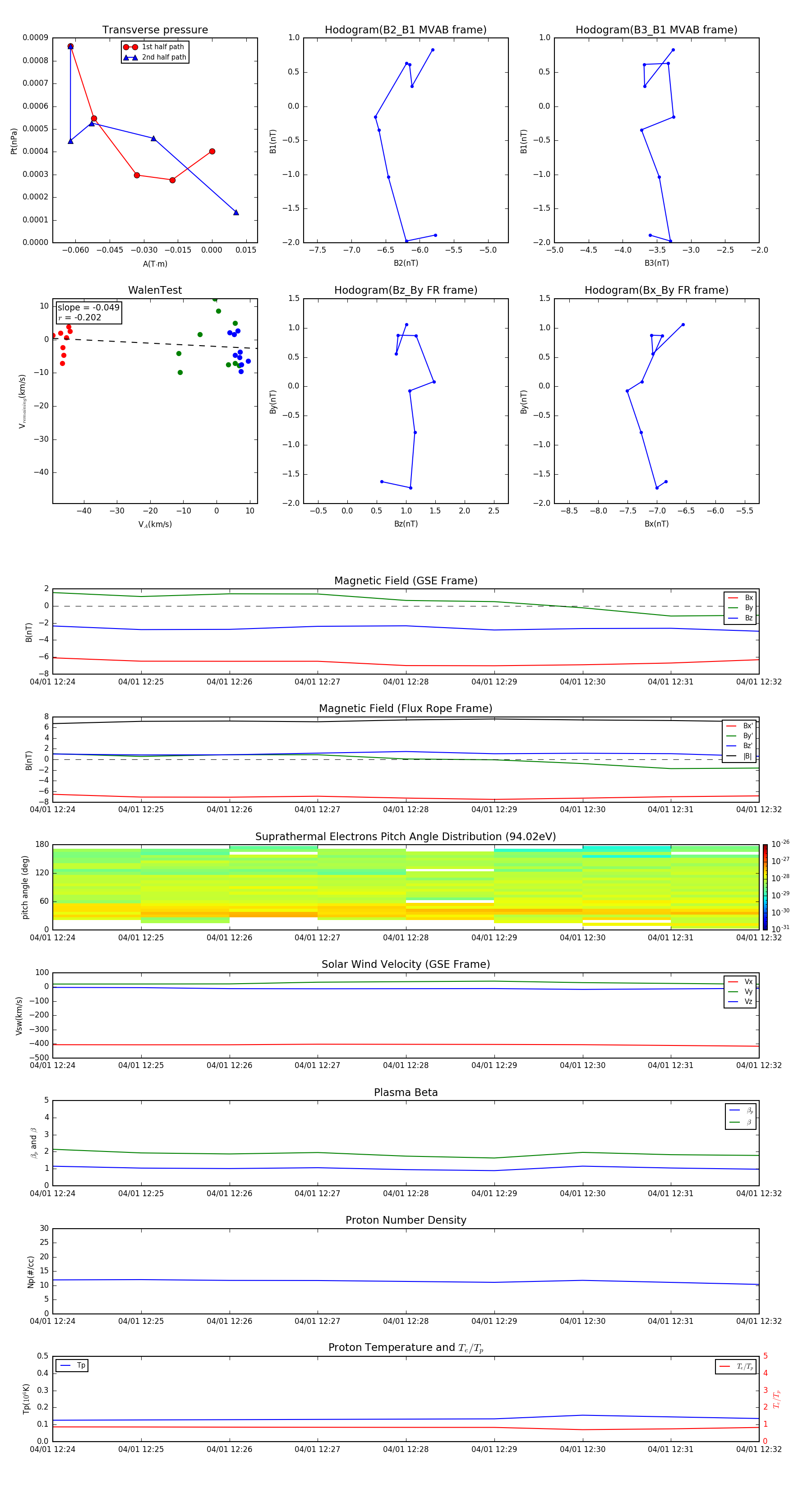Click the 'Magnetic Field (Flux Rope Frame)' title
812x1489 pixels.
(x=406, y=709)
